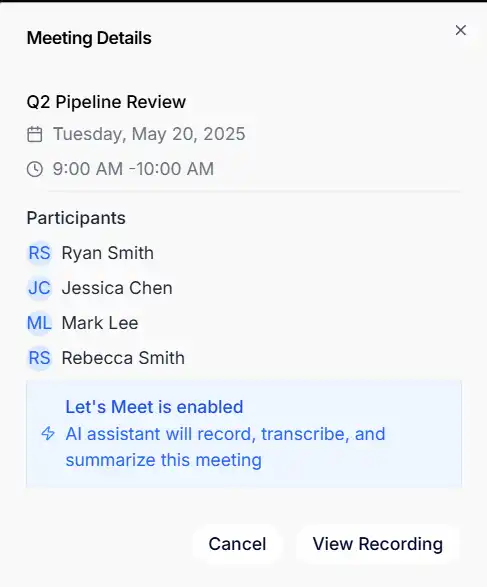Open View Recording
The width and height of the screenshot is (487, 587).
point(378,544)
